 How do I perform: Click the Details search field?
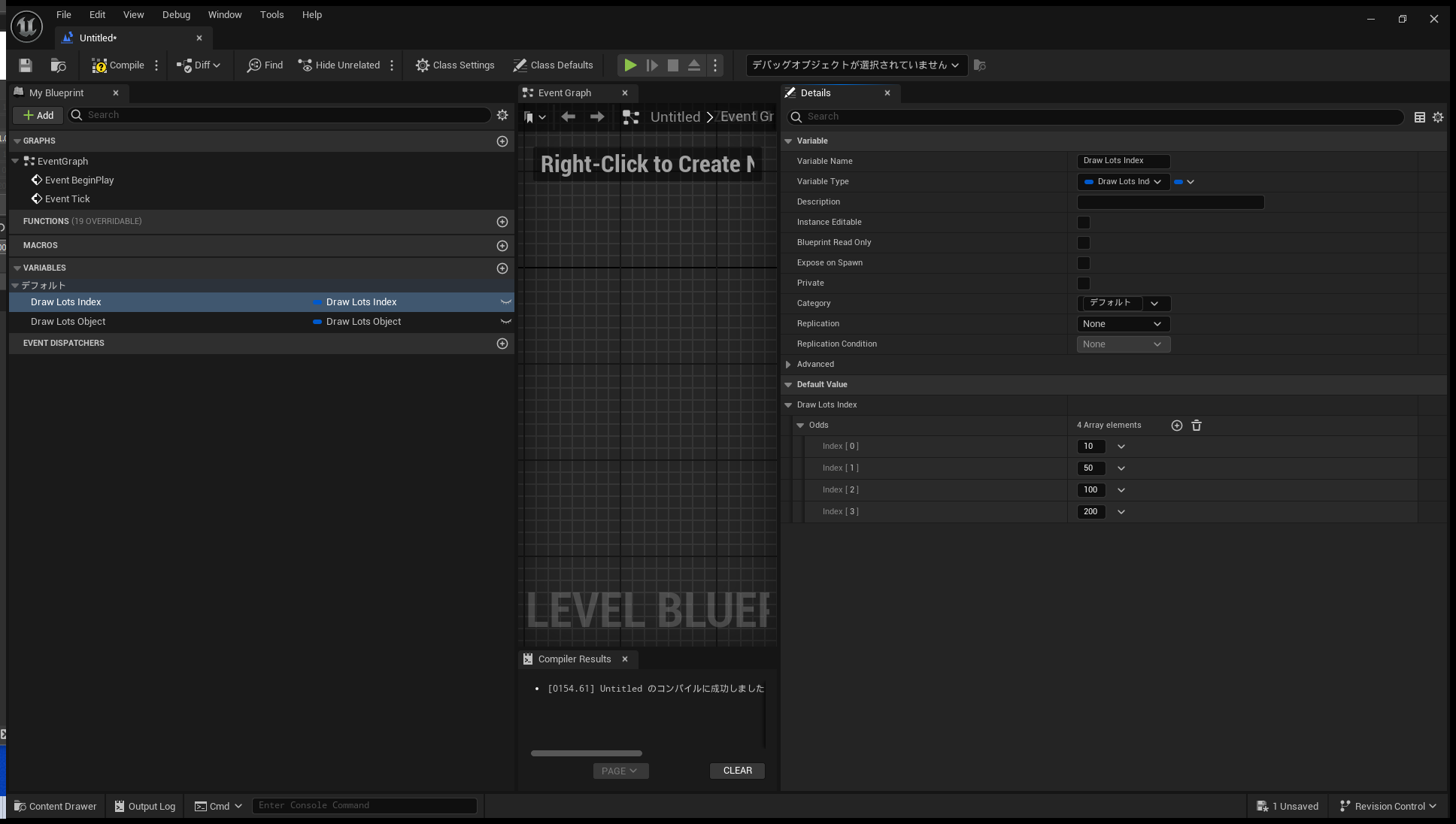[1096, 117]
